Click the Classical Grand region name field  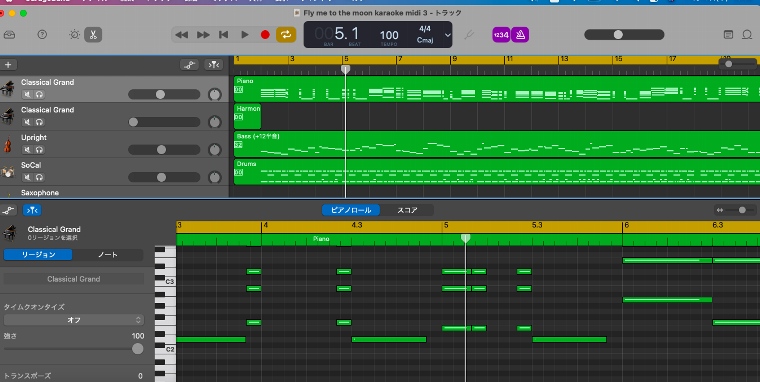(74, 279)
